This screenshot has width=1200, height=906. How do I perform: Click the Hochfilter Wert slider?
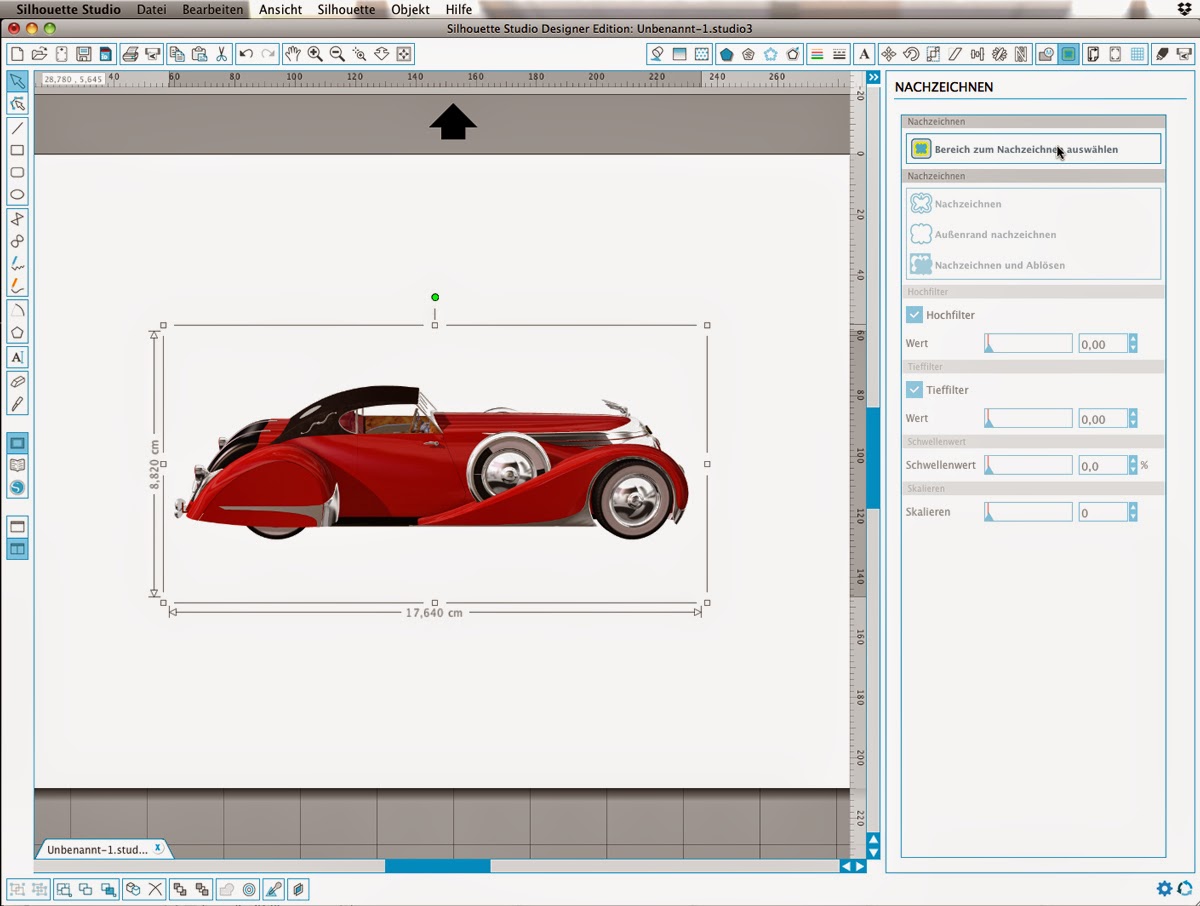[x=1028, y=344]
